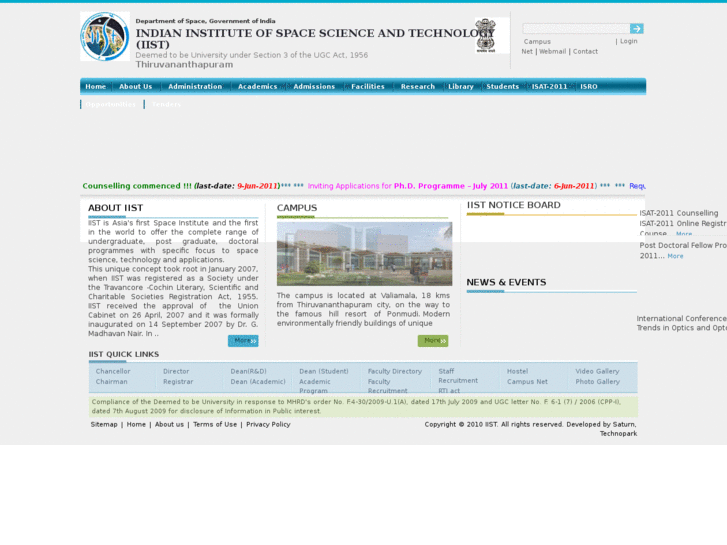Image resolution: width=727 pixels, height=545 pixels.
Task: Open the footer Home link
Action: pos(136,424)
